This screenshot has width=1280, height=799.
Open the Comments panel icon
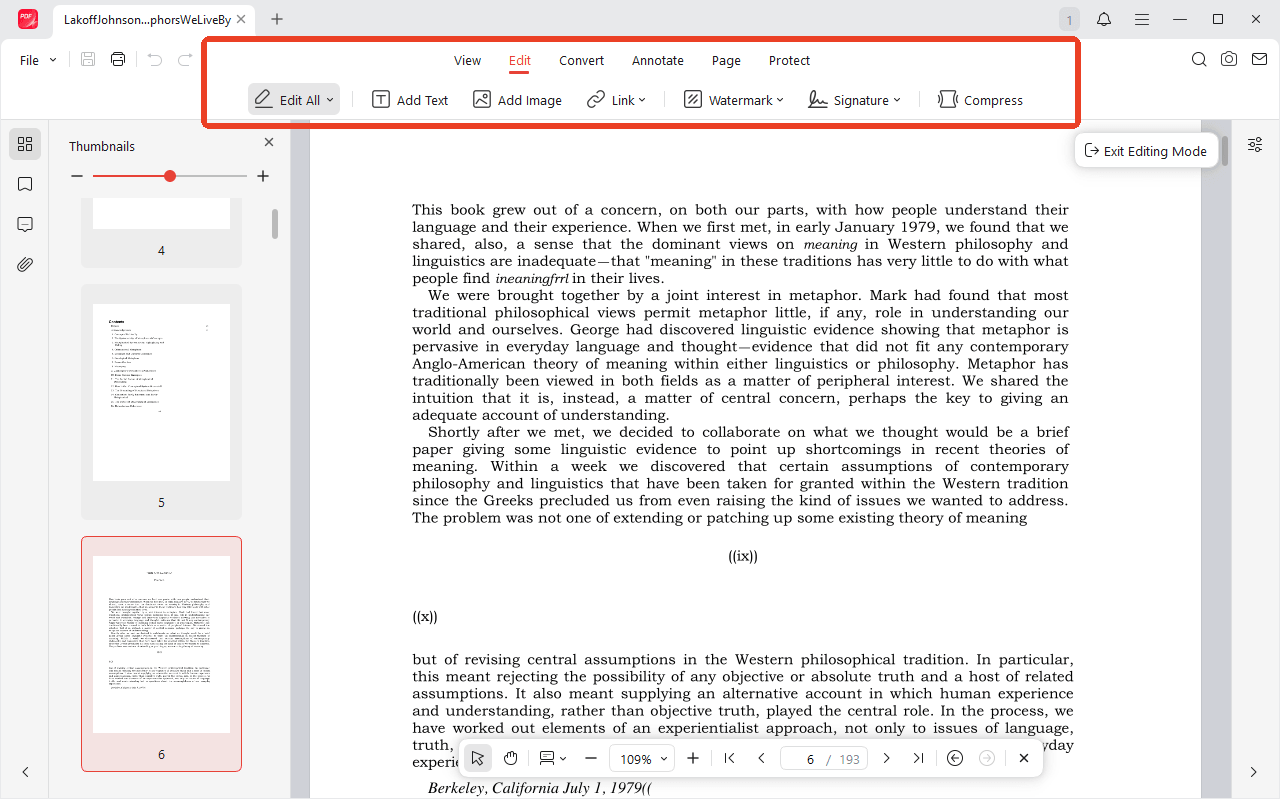pos(25,224)
